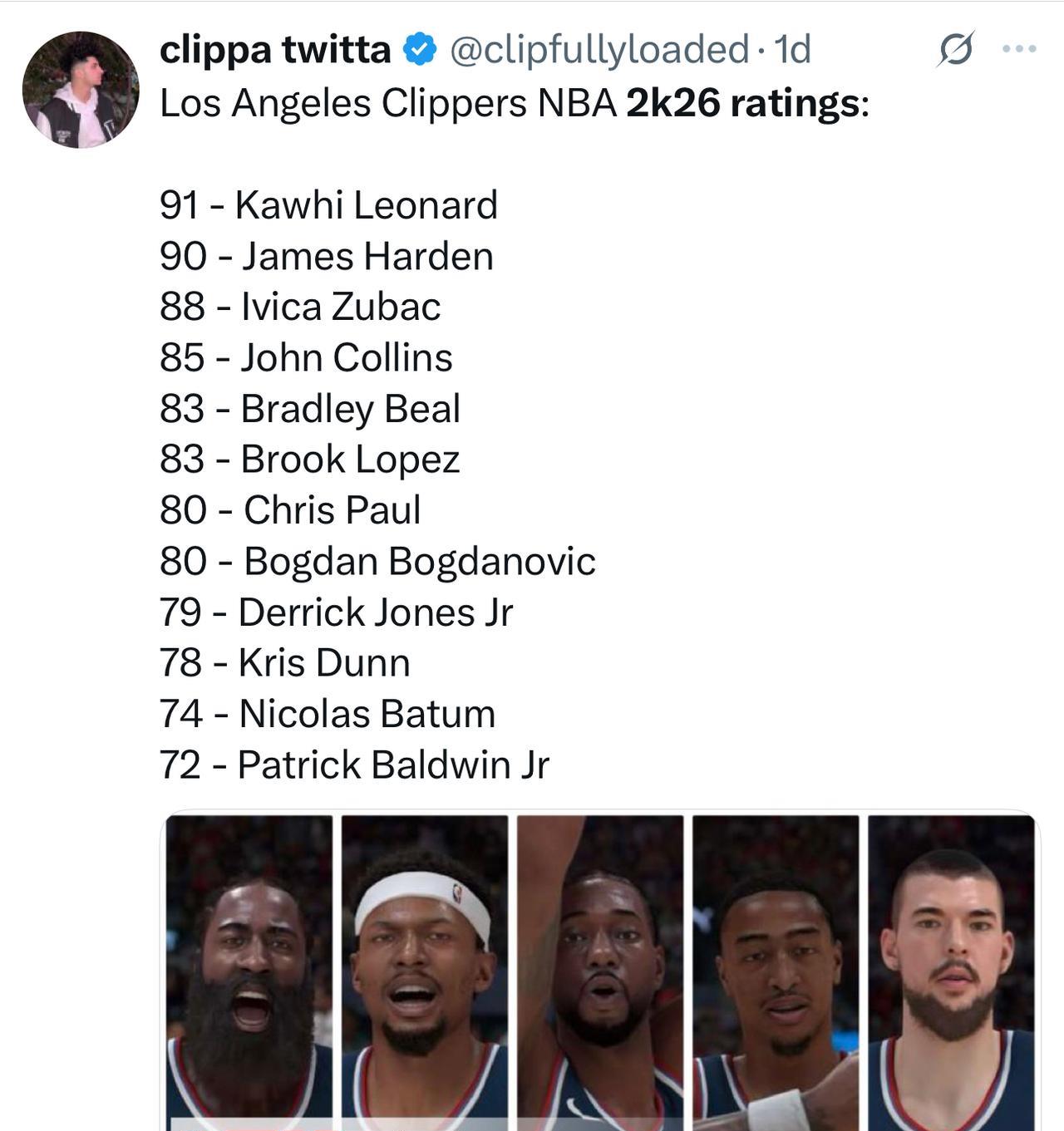Click the blue verified badge

coord(421,50)
